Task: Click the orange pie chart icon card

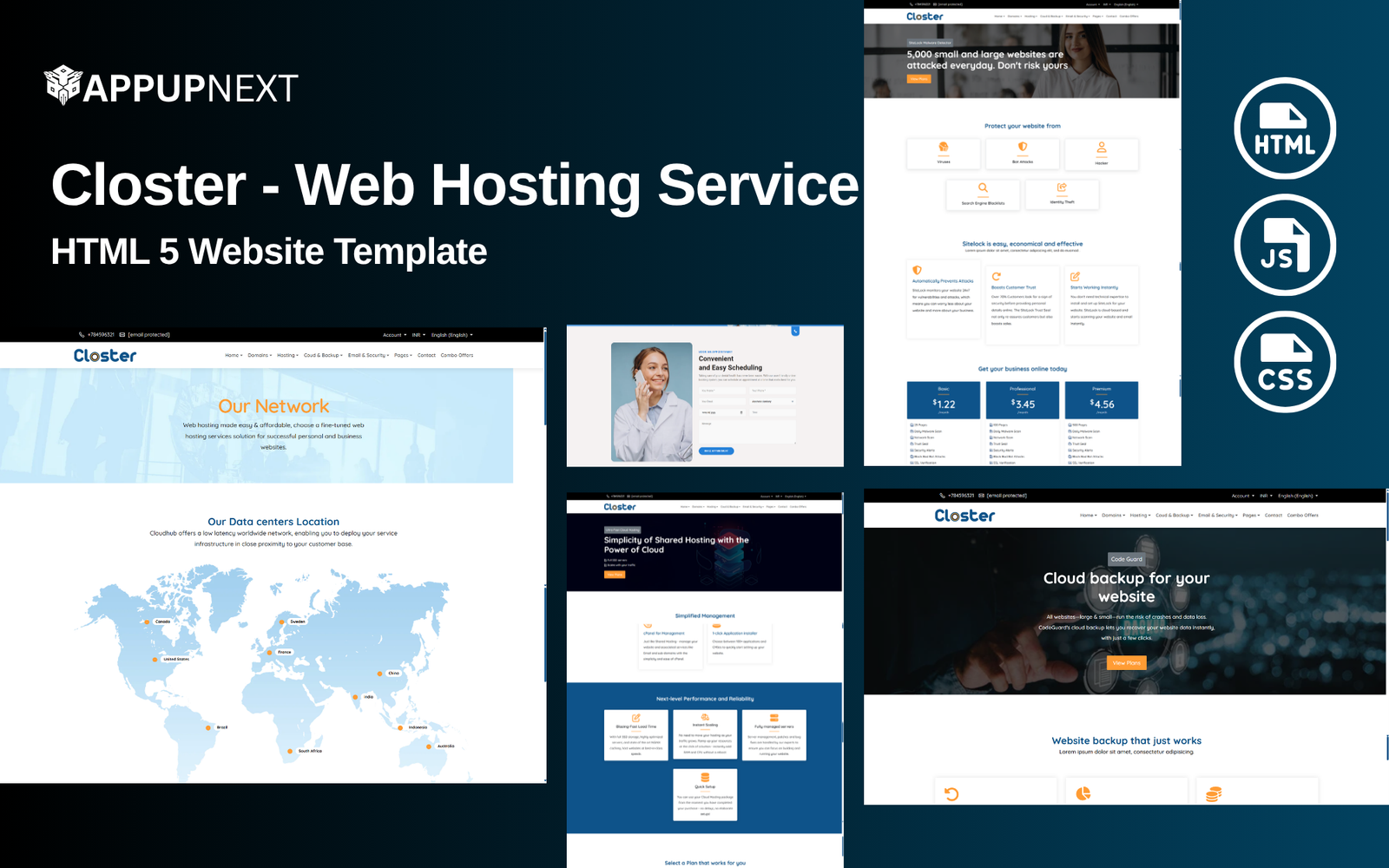Action: 1083,793
